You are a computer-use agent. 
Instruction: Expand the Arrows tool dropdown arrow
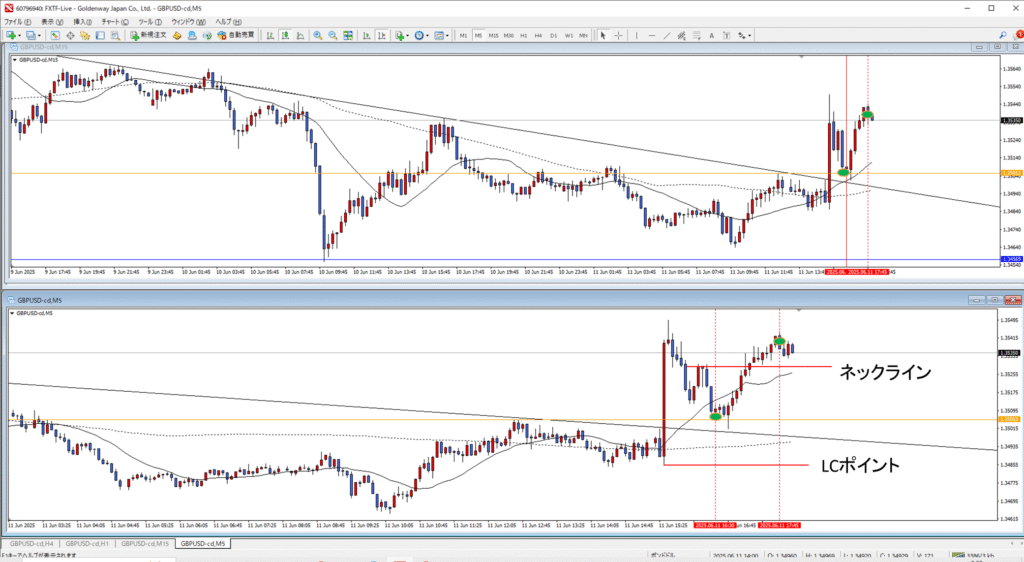(x=750, y=35)
